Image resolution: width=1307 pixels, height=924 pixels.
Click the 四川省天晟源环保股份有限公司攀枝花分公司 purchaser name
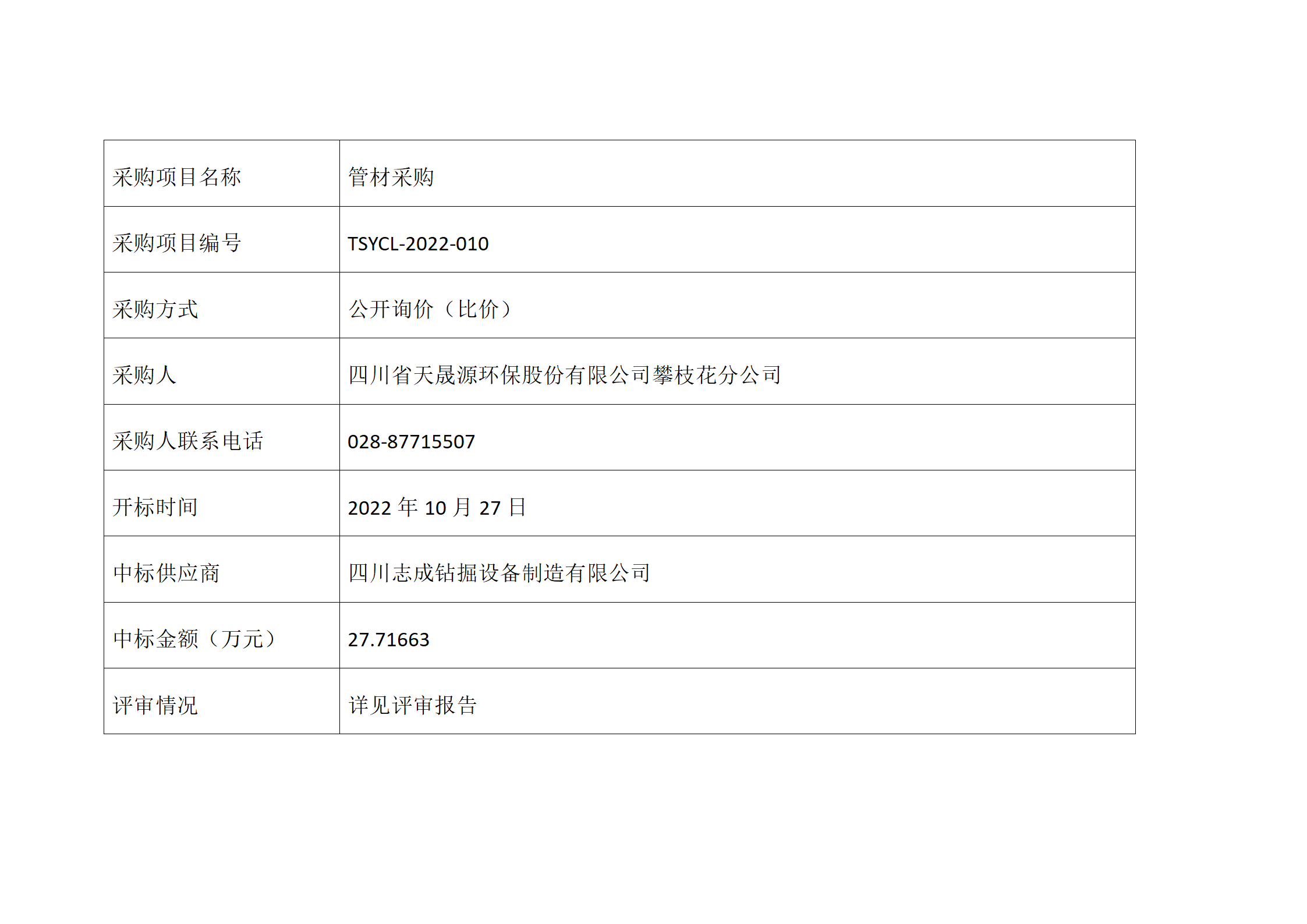(564, 375)
